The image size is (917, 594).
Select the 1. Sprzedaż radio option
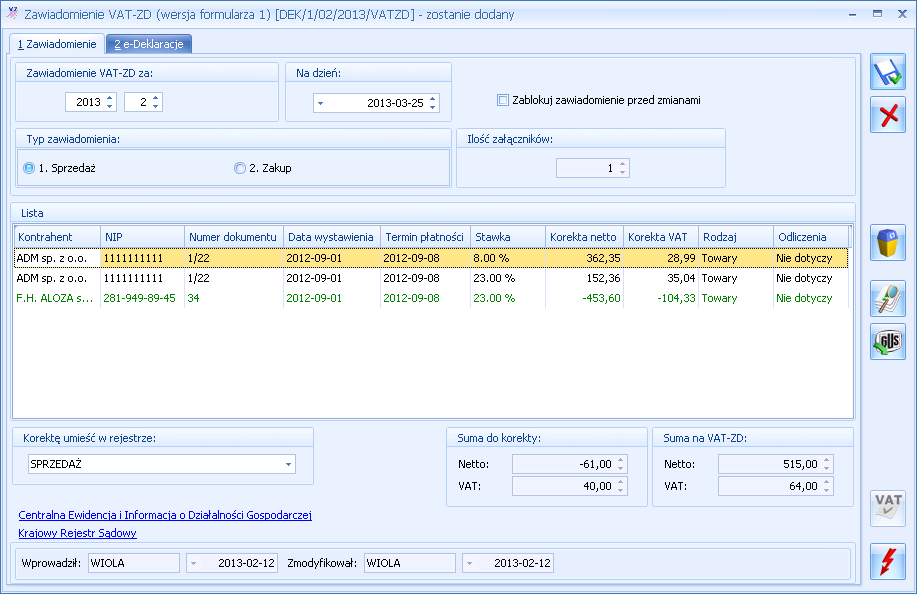[x=29, y=168]
